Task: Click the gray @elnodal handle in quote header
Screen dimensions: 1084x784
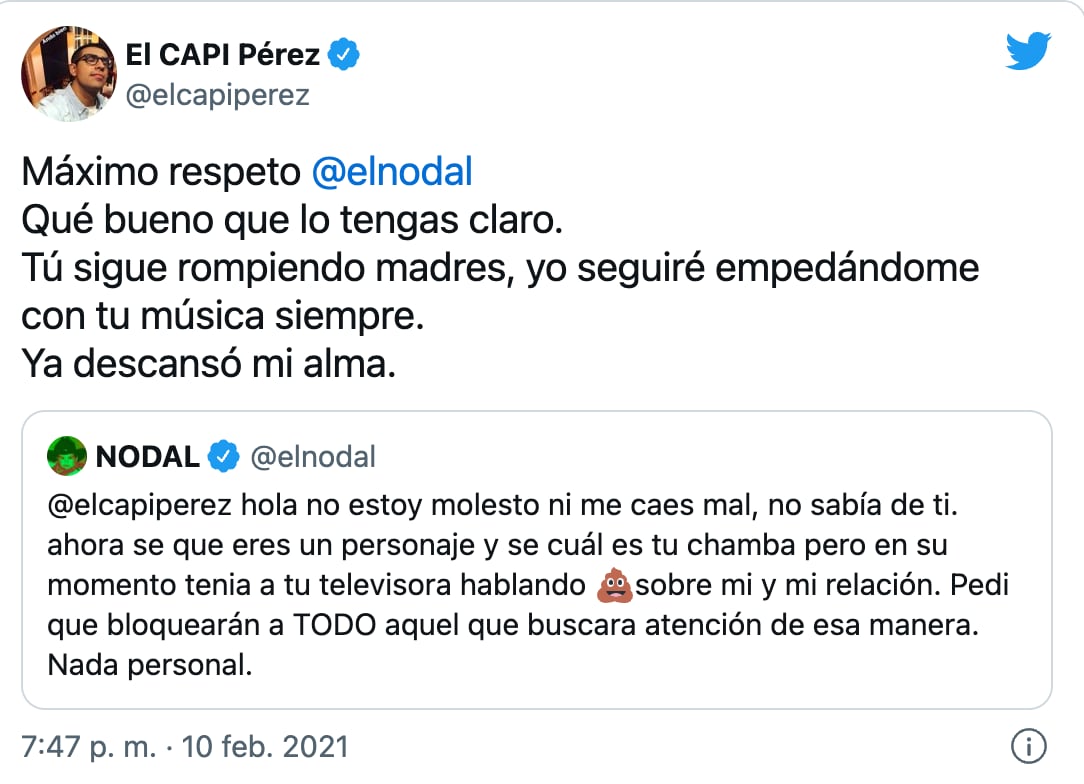Action: click(x=312, y=457)
